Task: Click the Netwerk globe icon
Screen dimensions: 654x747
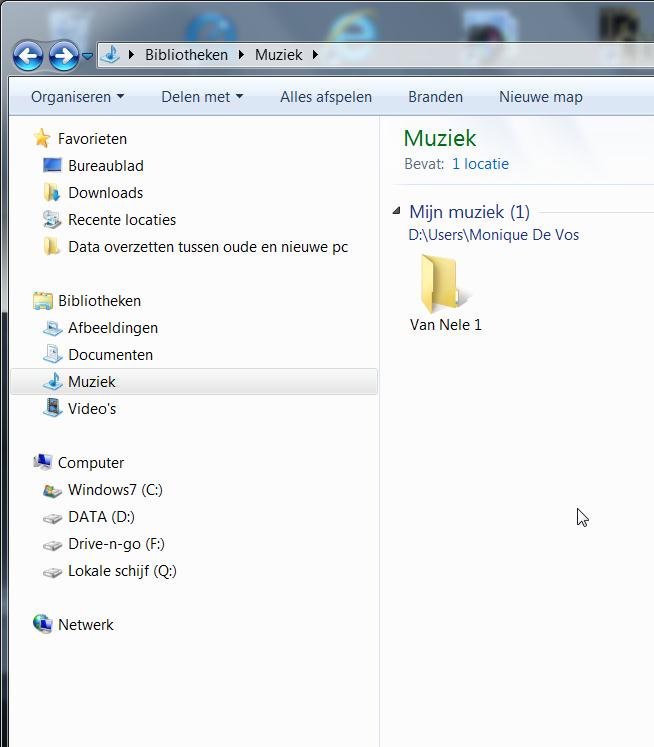Action: [x=42, y=624]
